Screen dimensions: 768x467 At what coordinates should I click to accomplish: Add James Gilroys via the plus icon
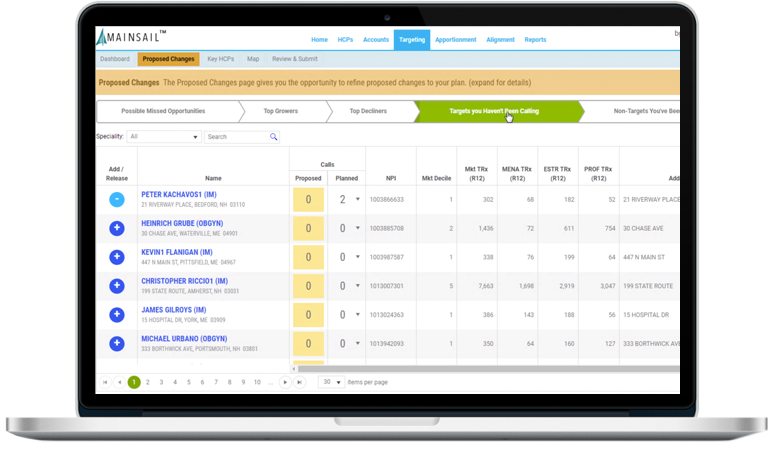[x=117, y=315]
